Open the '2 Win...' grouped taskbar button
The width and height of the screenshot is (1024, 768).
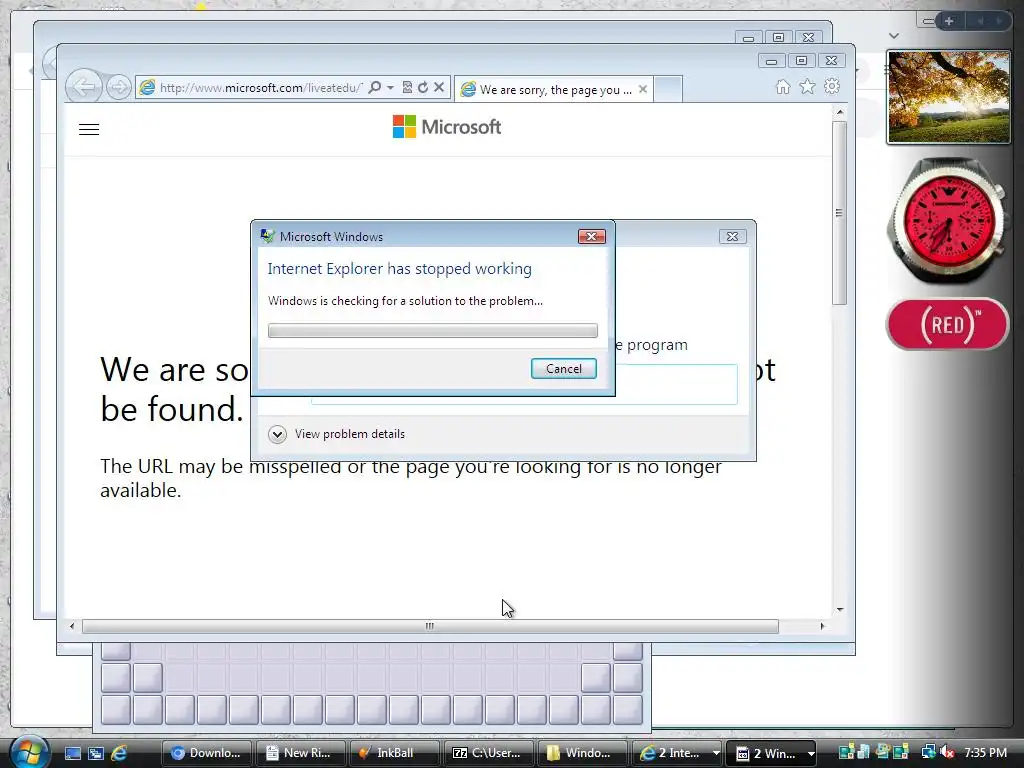[771, 753]
